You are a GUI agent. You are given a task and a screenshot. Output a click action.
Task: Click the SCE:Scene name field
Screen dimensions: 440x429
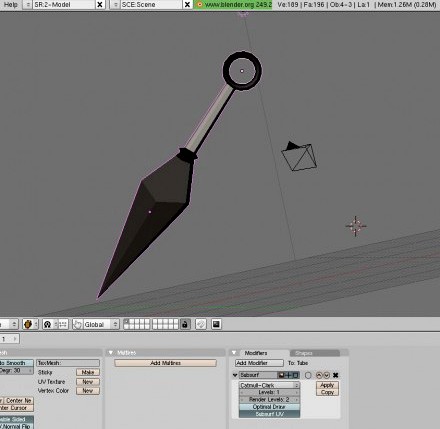152,5
